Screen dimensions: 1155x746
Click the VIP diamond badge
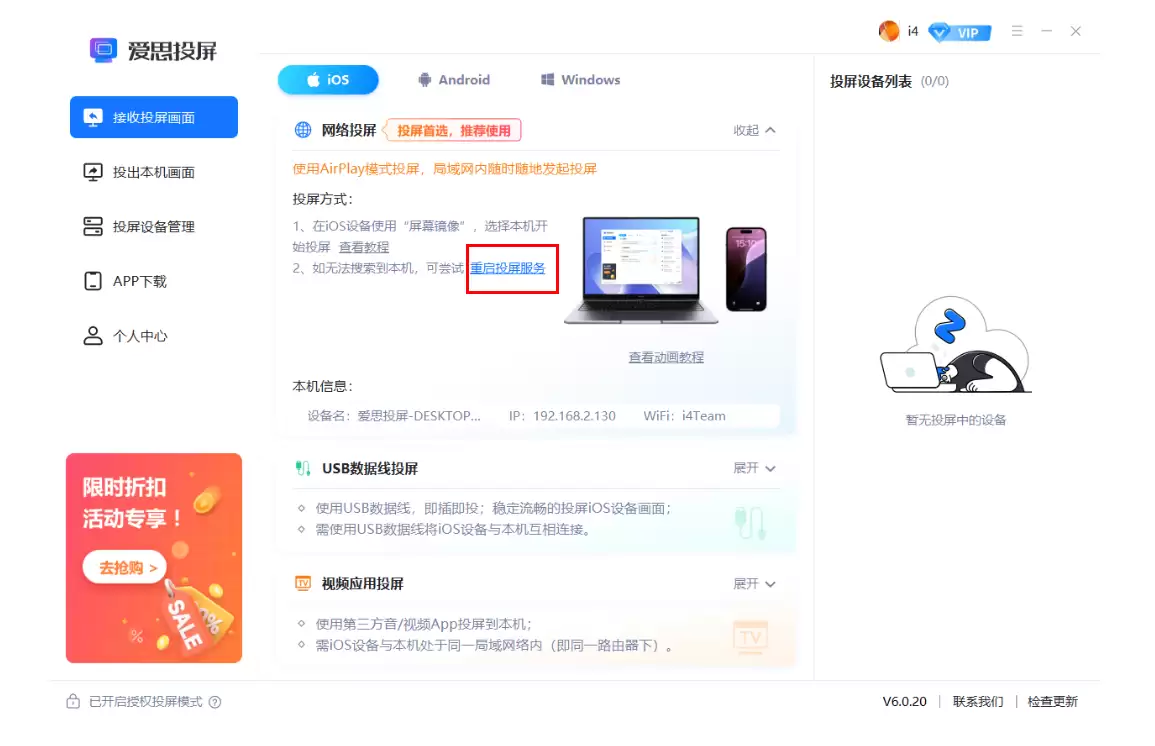959,32
